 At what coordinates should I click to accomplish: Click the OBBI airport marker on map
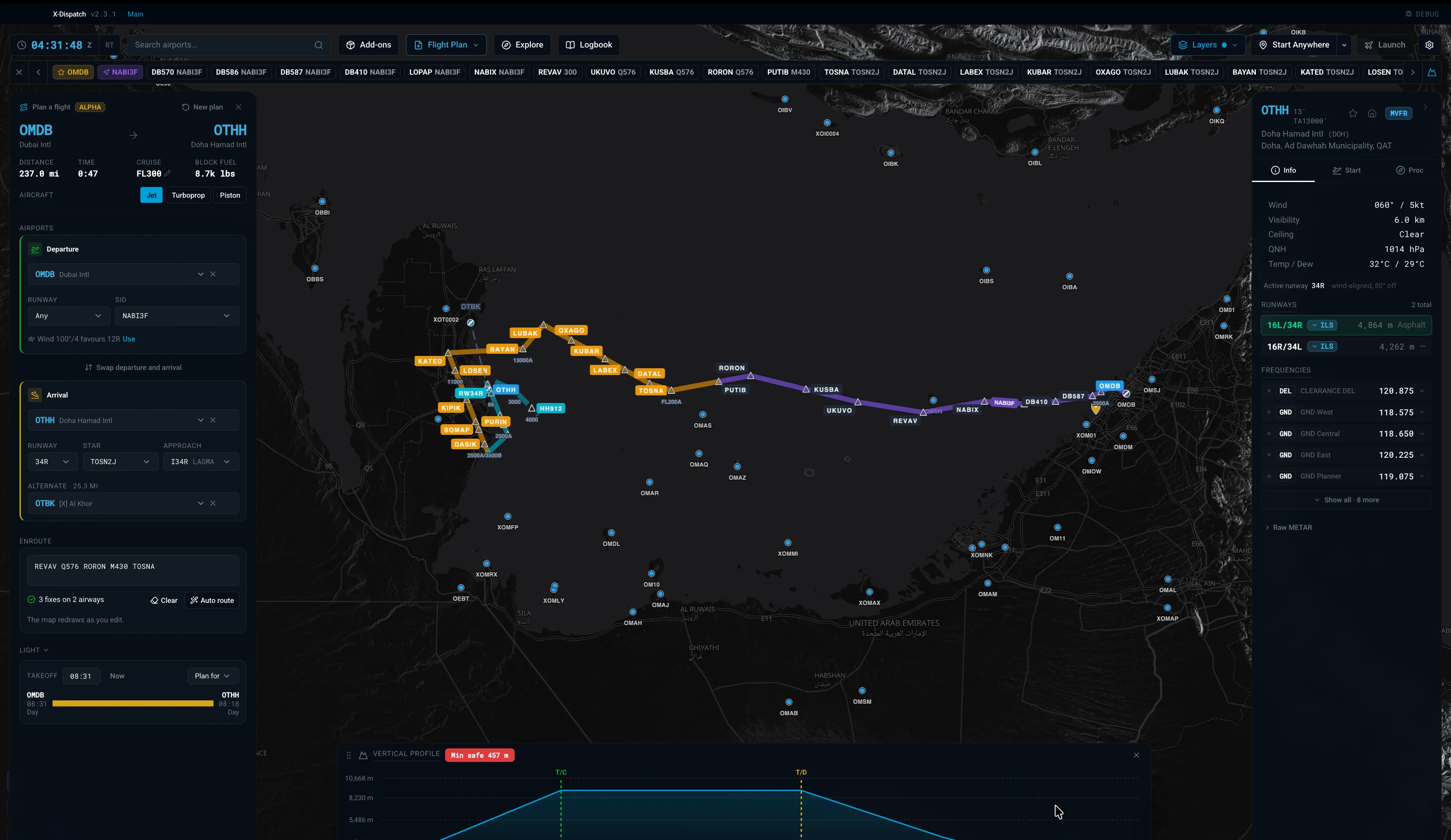(322, 202)
